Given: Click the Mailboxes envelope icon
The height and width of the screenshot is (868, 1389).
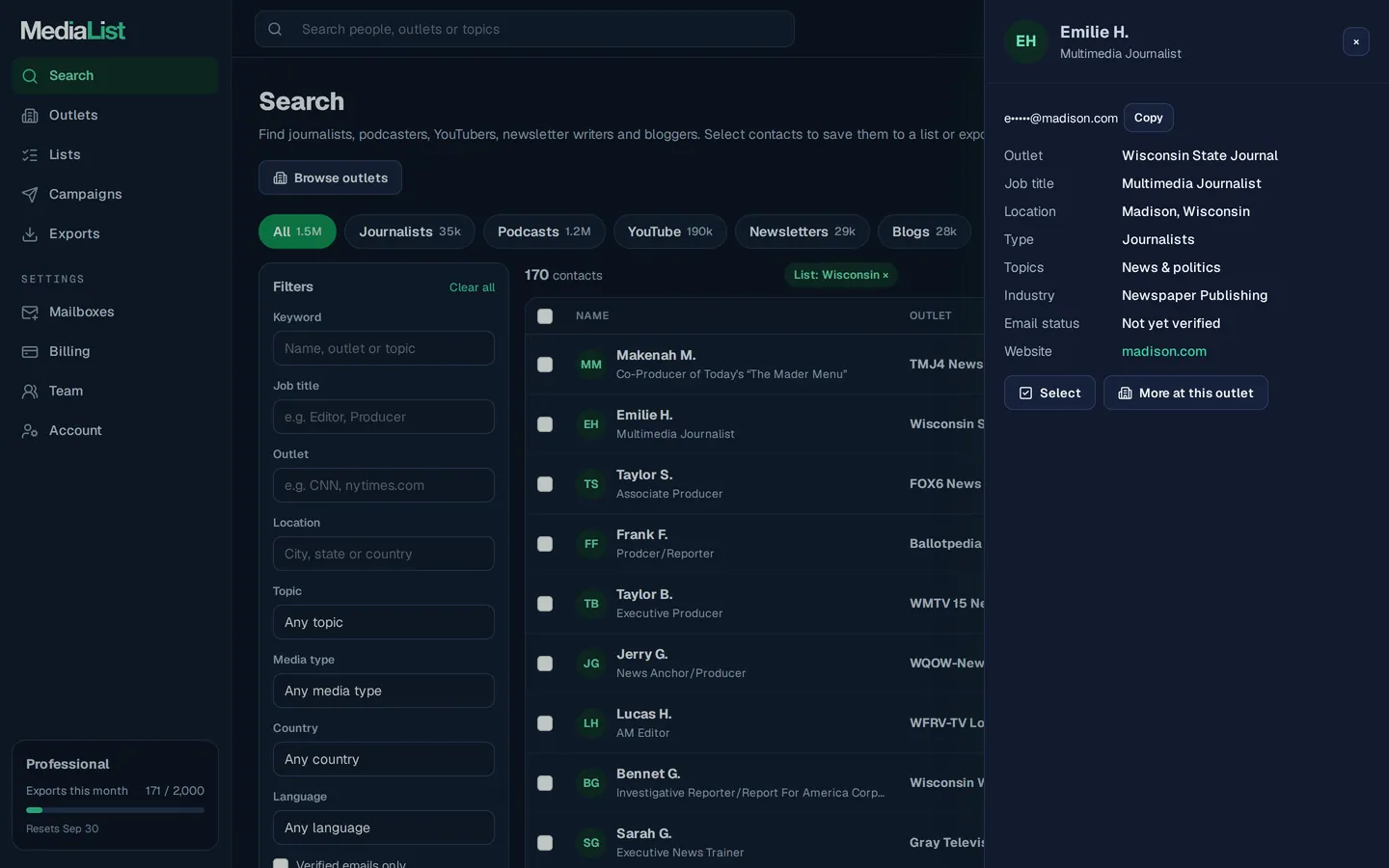Looking at the screenshot, I should pyautogui.click(x=30, y=312).
